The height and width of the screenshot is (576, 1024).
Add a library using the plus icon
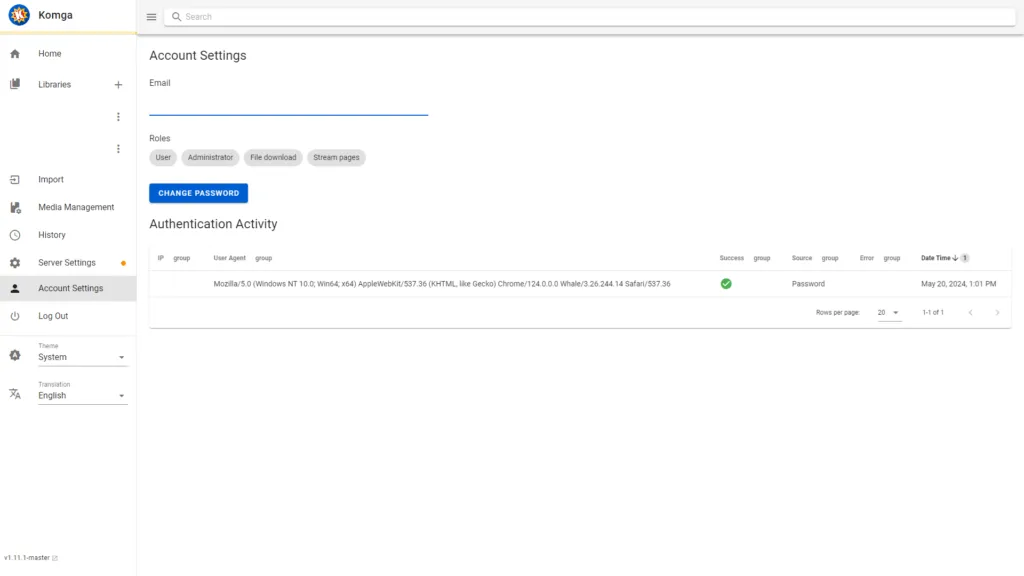(x=118, y=84)
